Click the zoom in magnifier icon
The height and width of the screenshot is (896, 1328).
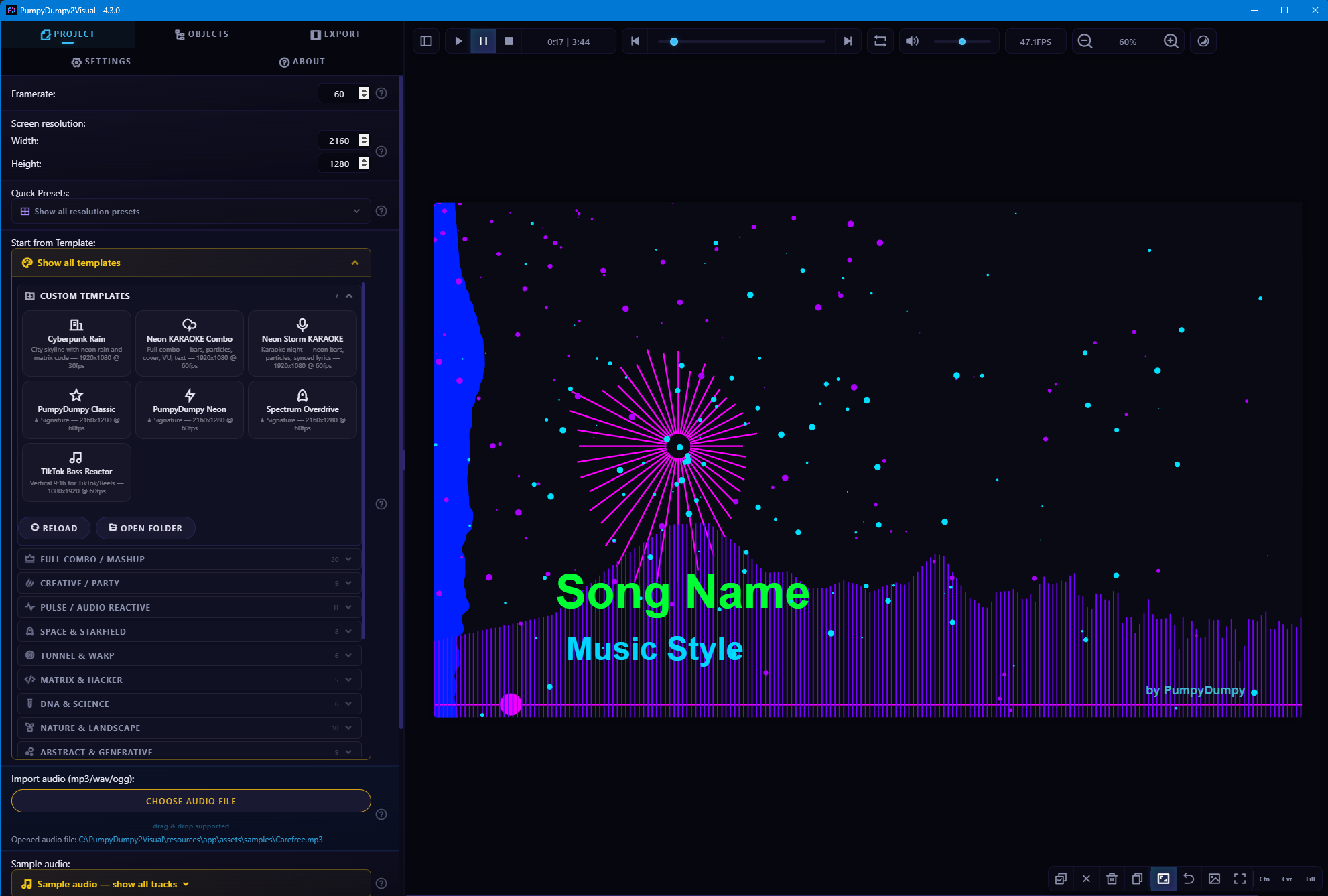pos(1171,41)
